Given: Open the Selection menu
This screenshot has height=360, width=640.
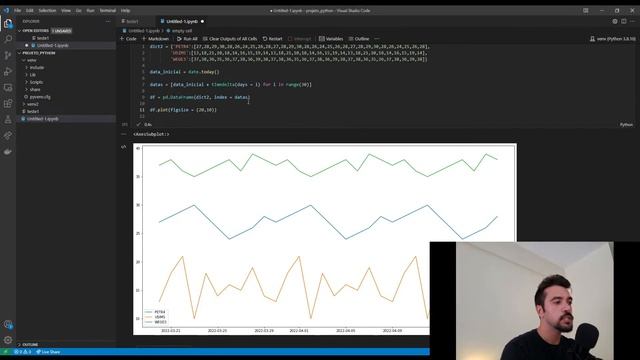Looking at the screenshot, I should tap(47, 11).
